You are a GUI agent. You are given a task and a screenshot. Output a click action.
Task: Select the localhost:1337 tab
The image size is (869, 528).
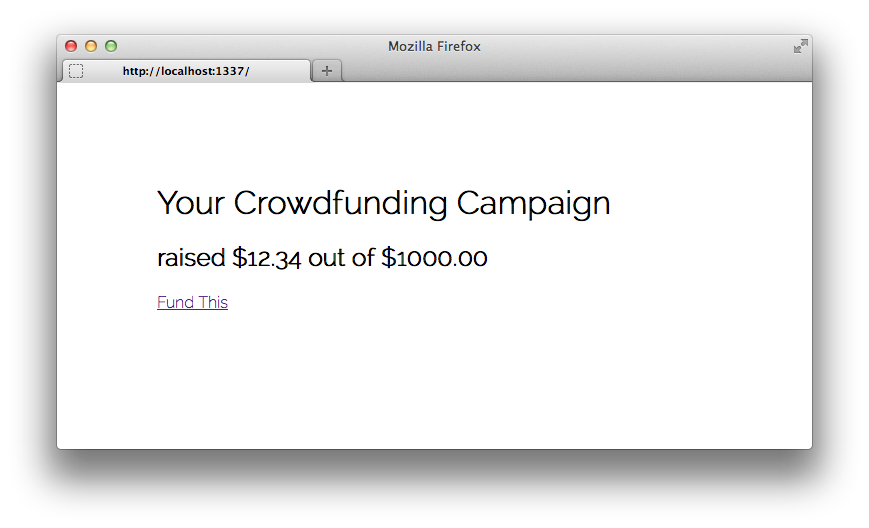pyautogui.click(x=186, y=71)
